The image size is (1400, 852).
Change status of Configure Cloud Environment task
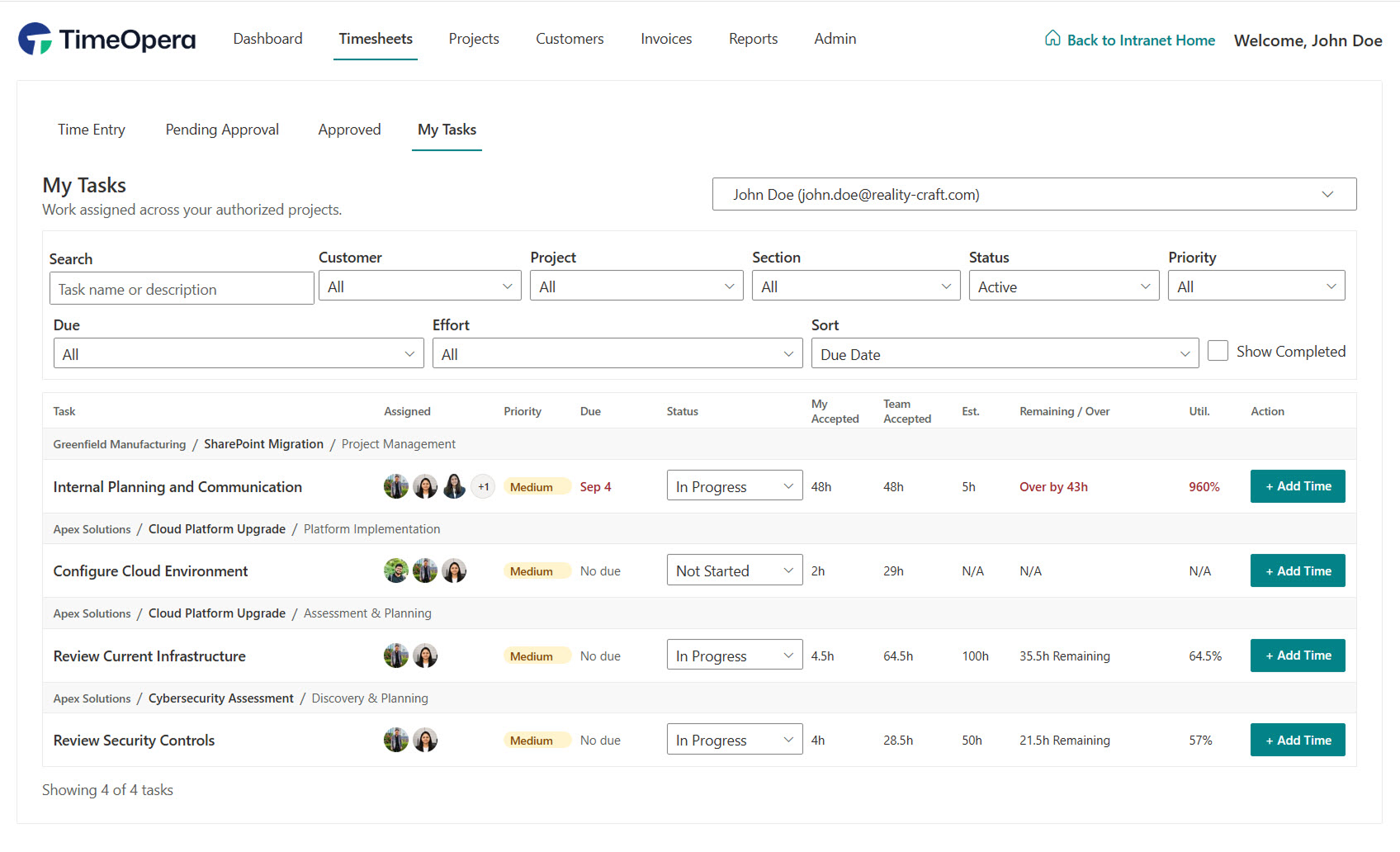coord(735,570)
